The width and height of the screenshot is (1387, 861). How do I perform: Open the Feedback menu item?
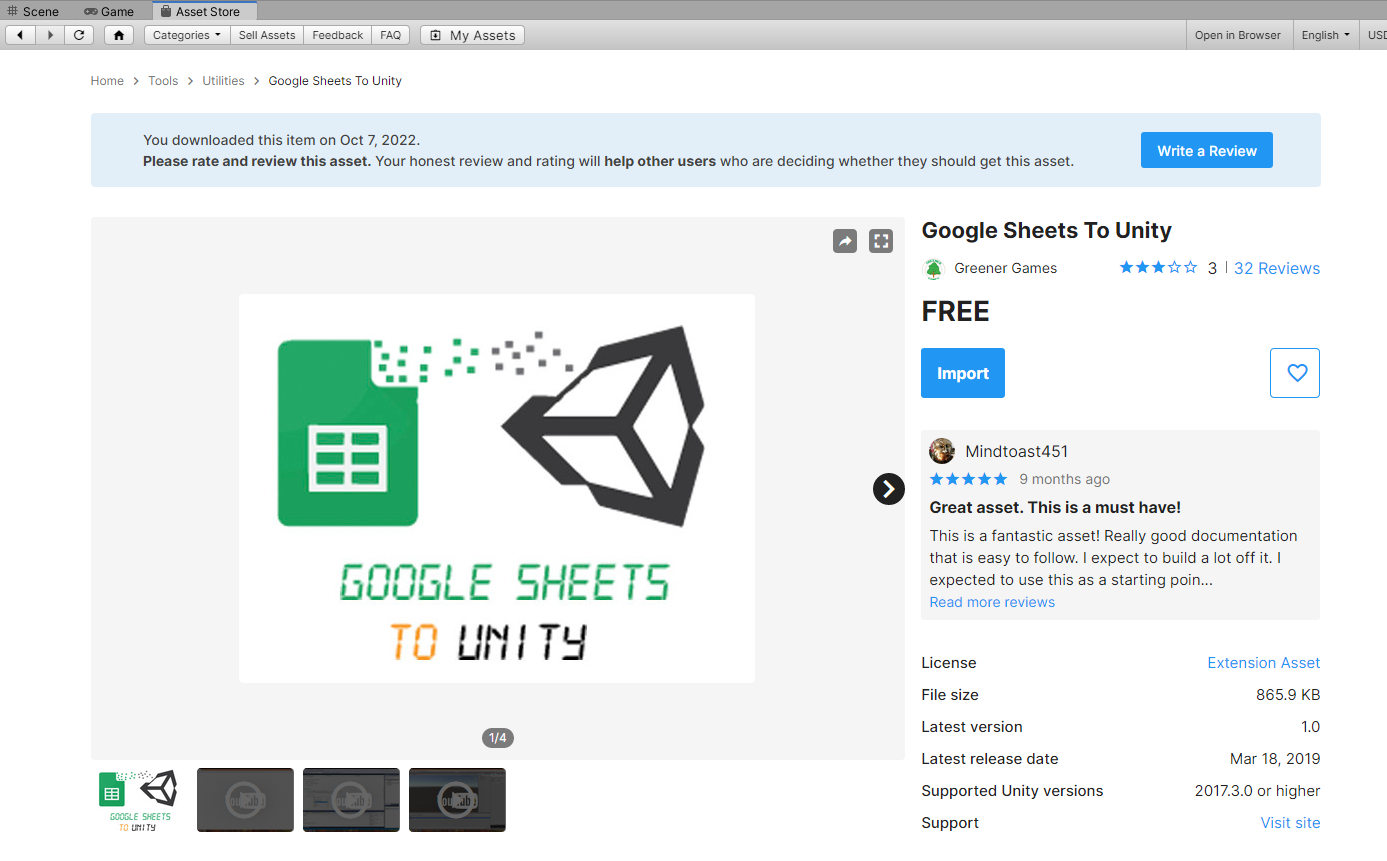tap(338, 35)
